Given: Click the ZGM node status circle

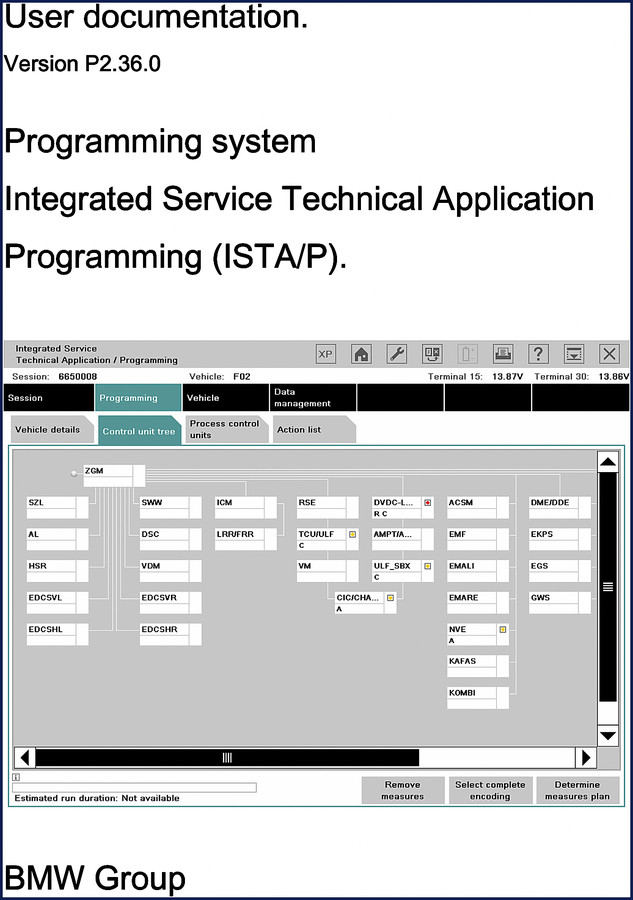Looking at the screenshot, I should click(74, 474).
